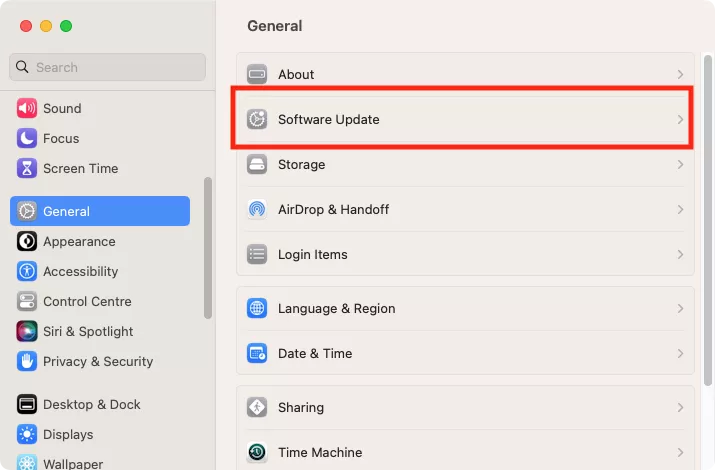
Task: Click the Sharing row chevron
Action: (x=680, y=407)
